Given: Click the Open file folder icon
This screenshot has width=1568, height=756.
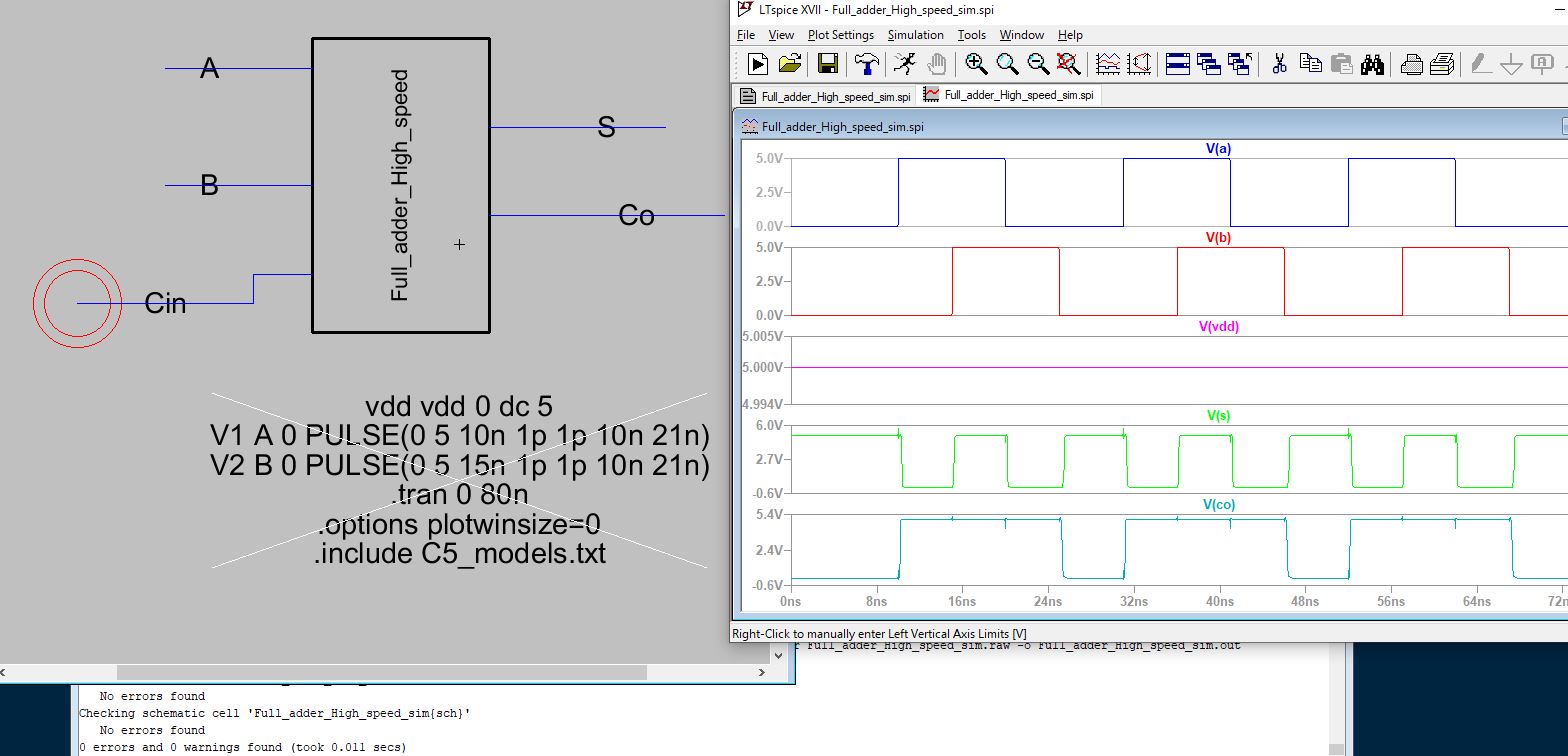Looking at the screenshot, I should [790, 64].
